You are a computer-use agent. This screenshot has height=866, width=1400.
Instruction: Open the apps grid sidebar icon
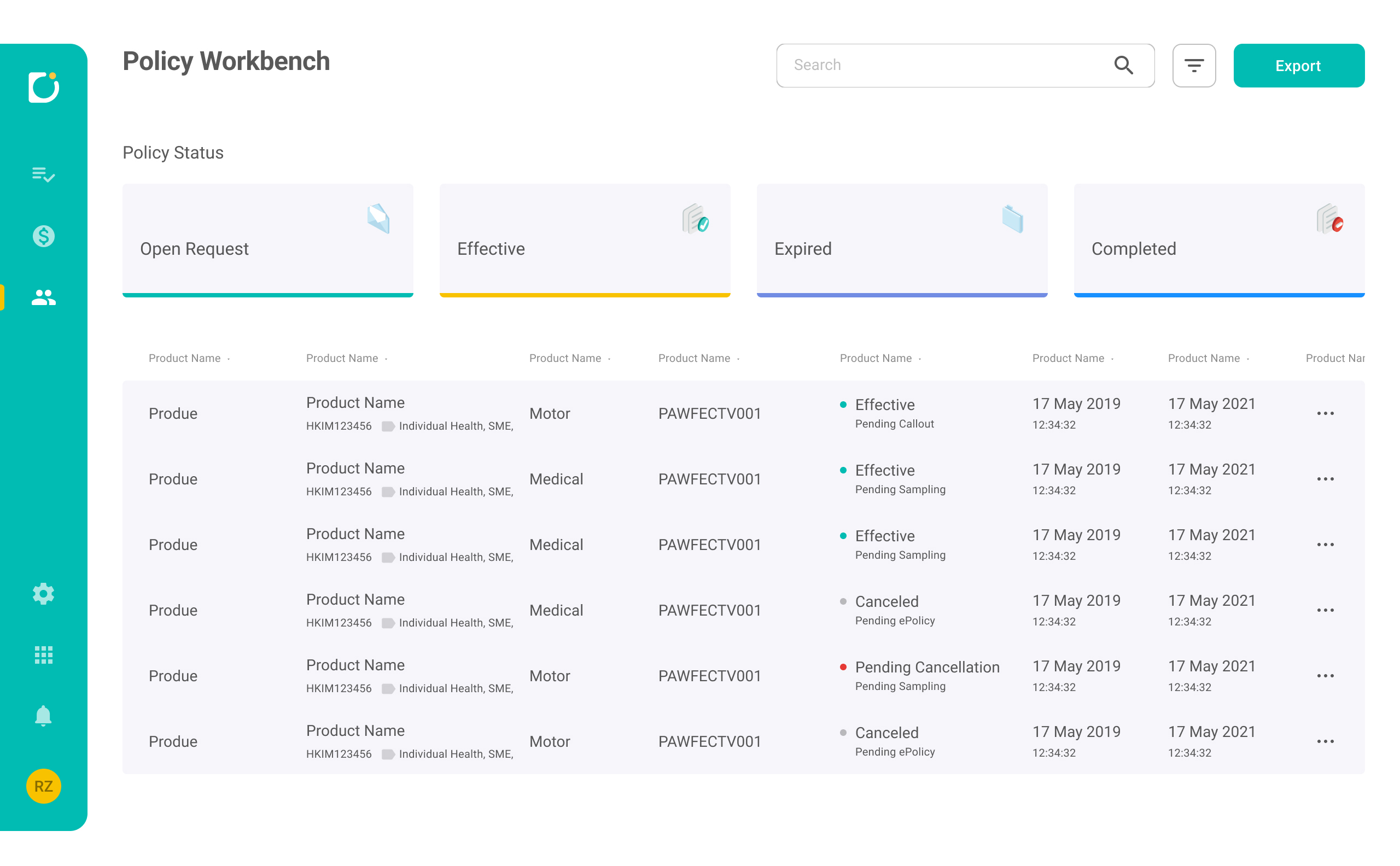pos(44,654)
